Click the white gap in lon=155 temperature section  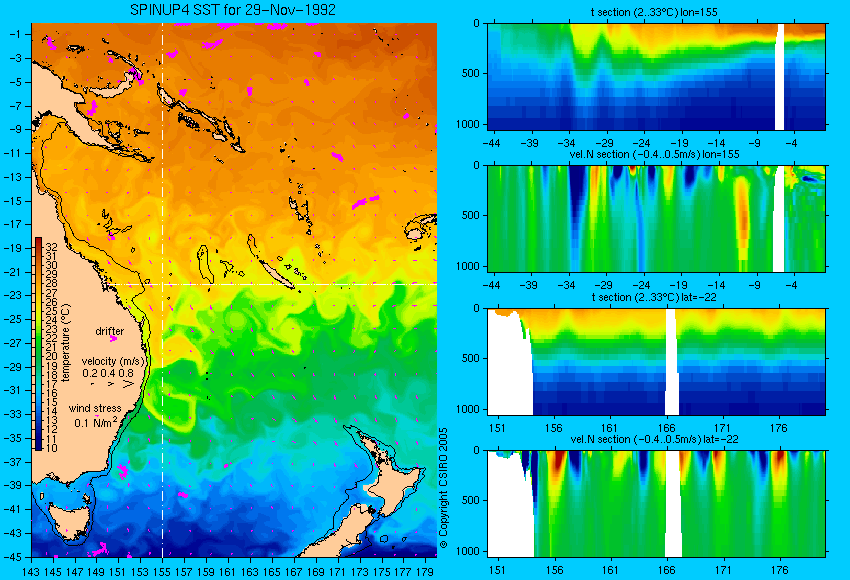pos(780,76)
